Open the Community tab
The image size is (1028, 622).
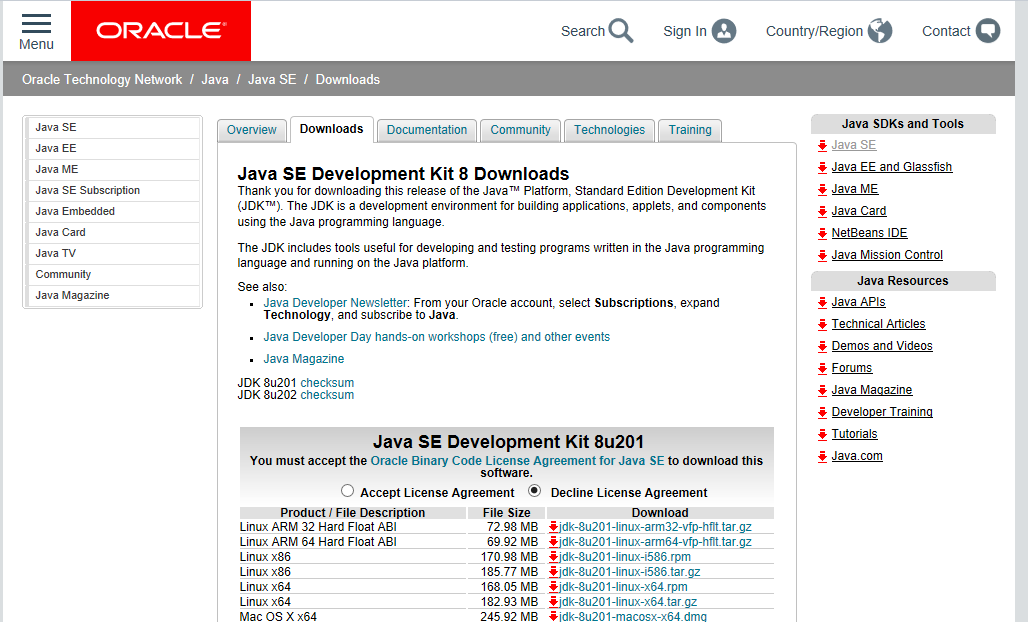(521, 130)
